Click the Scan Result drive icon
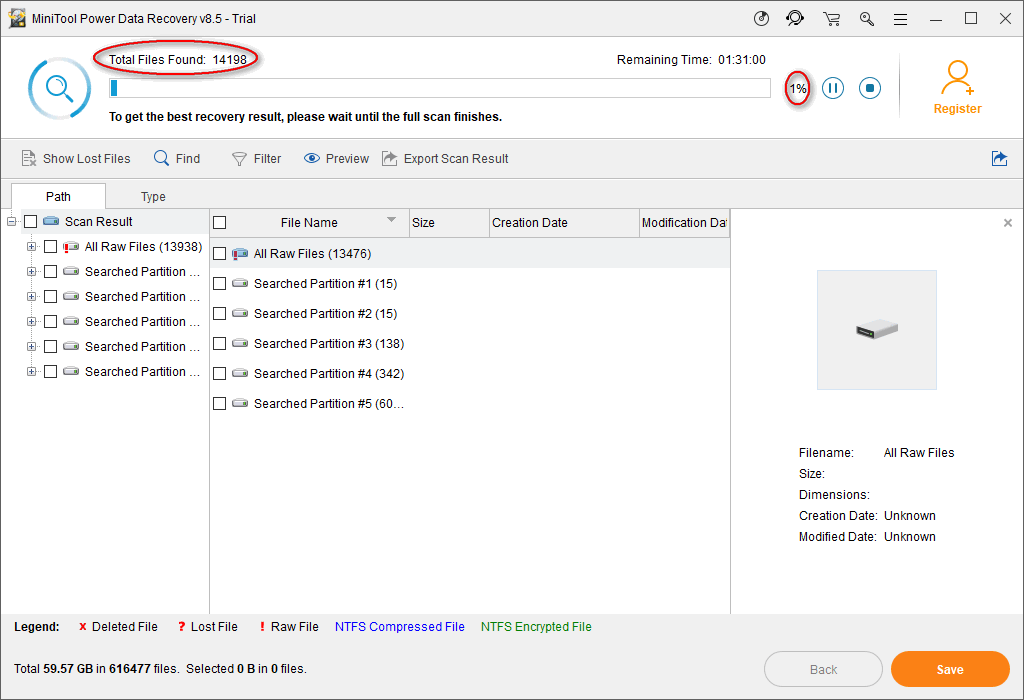Viewport: 1024px width, 700px height. click(x=51, y=221)
